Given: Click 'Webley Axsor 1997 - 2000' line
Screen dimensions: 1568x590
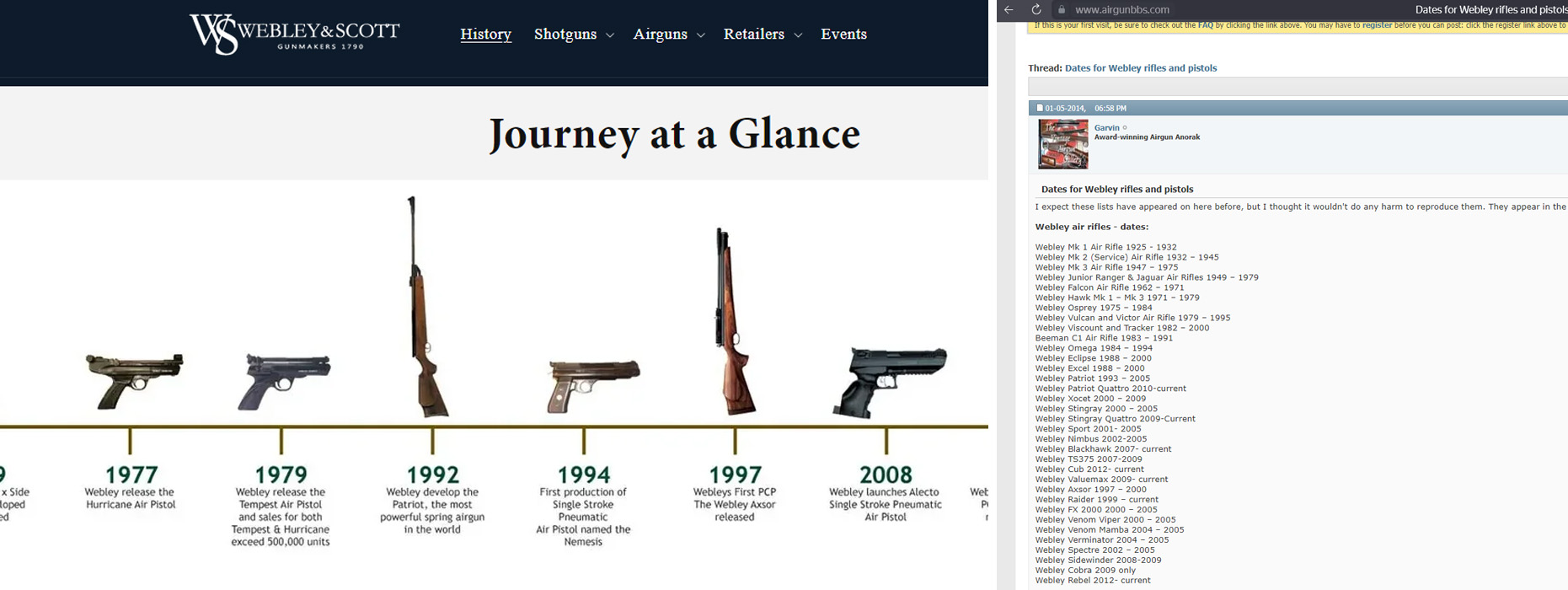Looking at the screenshot, I should coord(1091,490).
